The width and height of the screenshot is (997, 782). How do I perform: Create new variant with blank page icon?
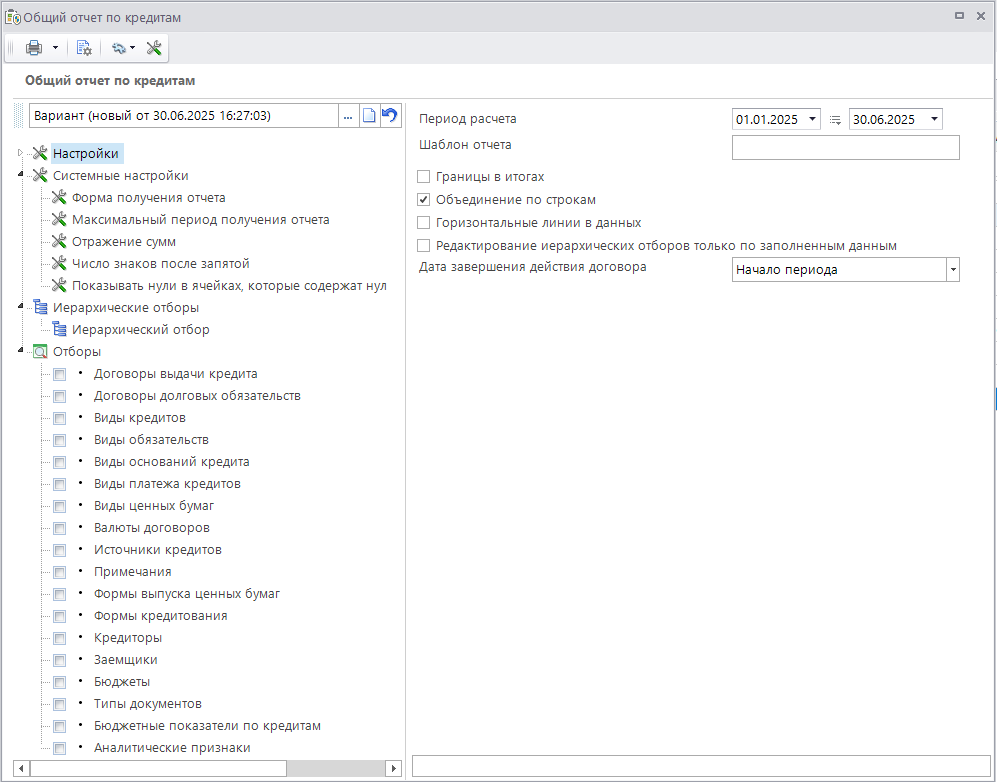click(x=369, y=116)
